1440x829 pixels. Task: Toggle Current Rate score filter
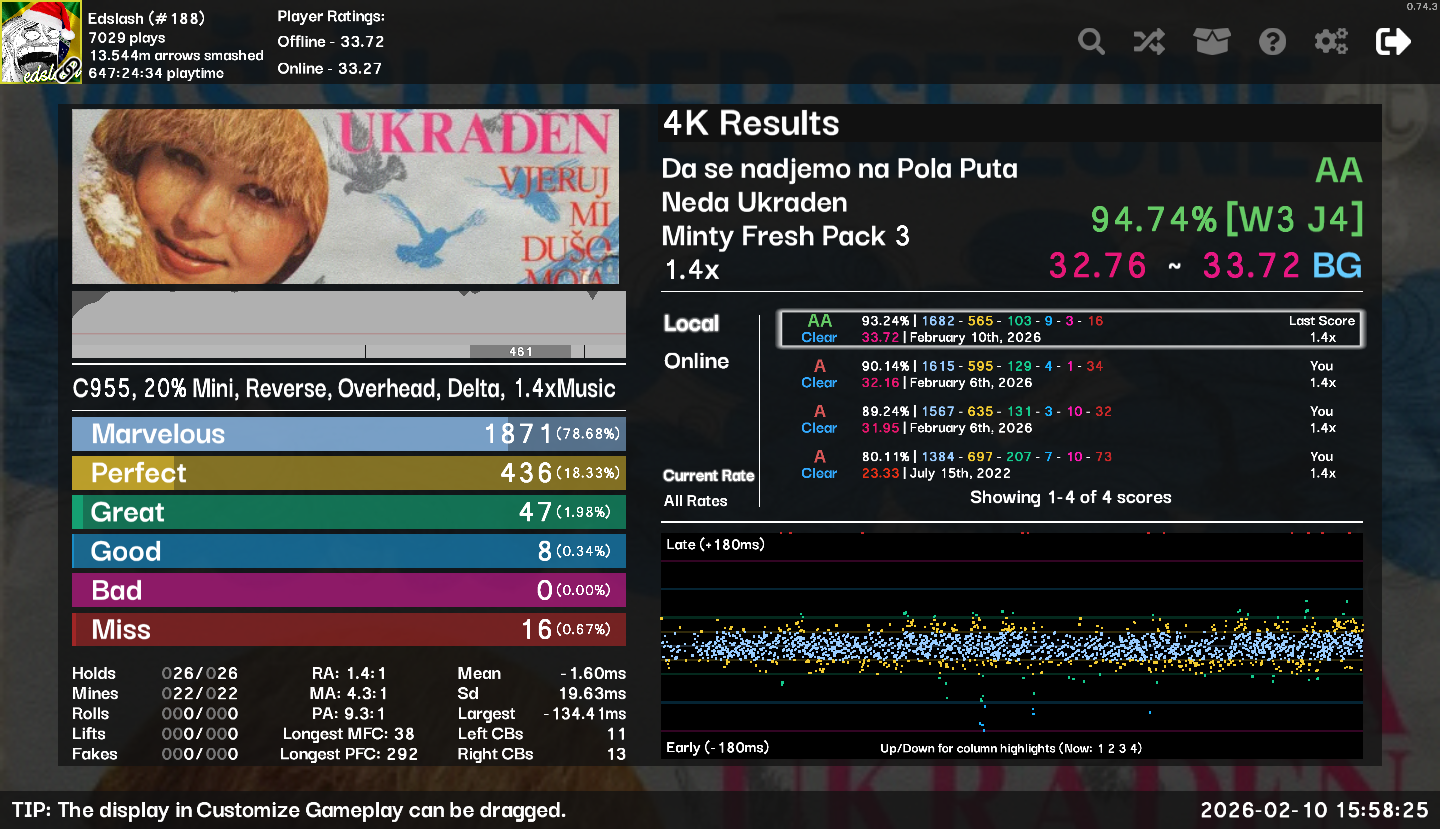point(708,476)
